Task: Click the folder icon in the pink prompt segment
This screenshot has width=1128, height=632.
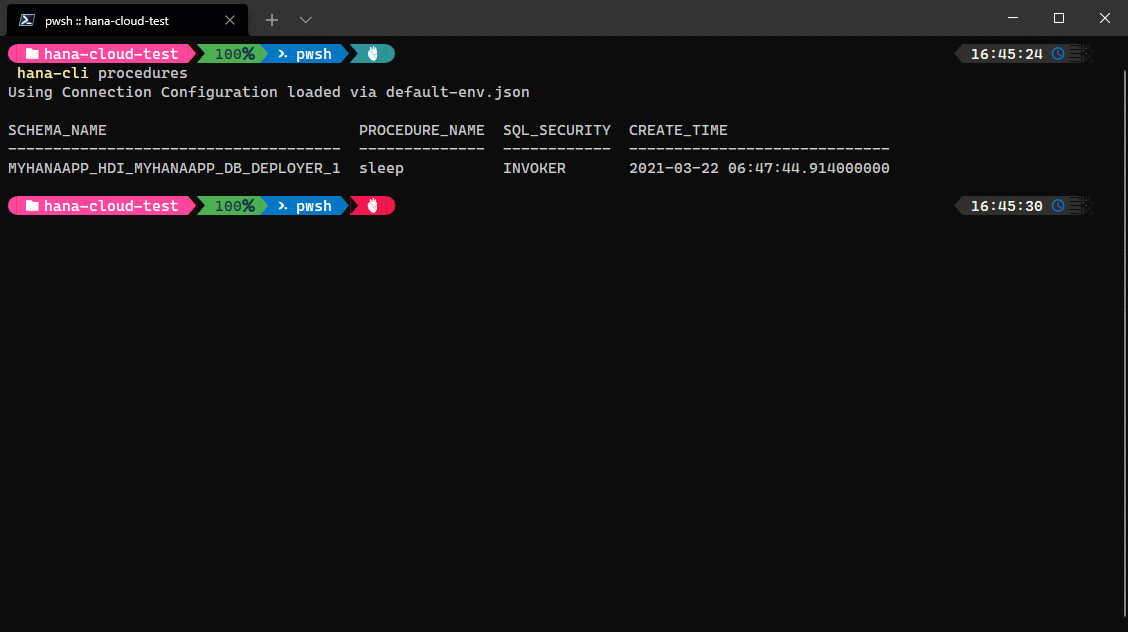Action: tap(33, 53)
